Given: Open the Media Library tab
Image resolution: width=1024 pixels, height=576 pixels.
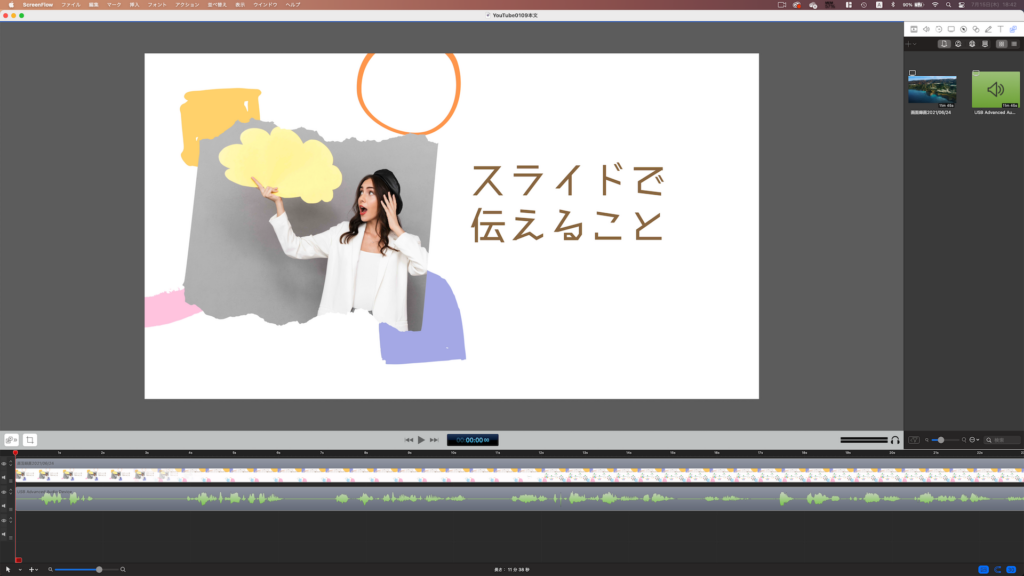Looking at the screenshot, I should [1013, 29].
